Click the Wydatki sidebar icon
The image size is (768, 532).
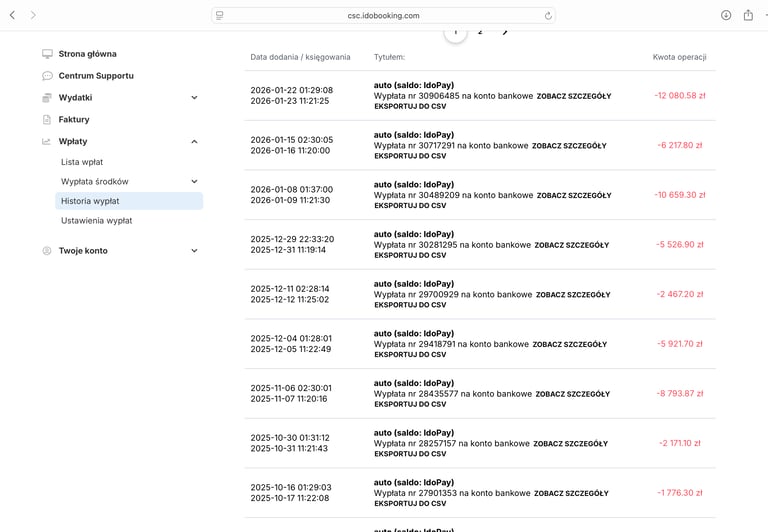point(47,97)
